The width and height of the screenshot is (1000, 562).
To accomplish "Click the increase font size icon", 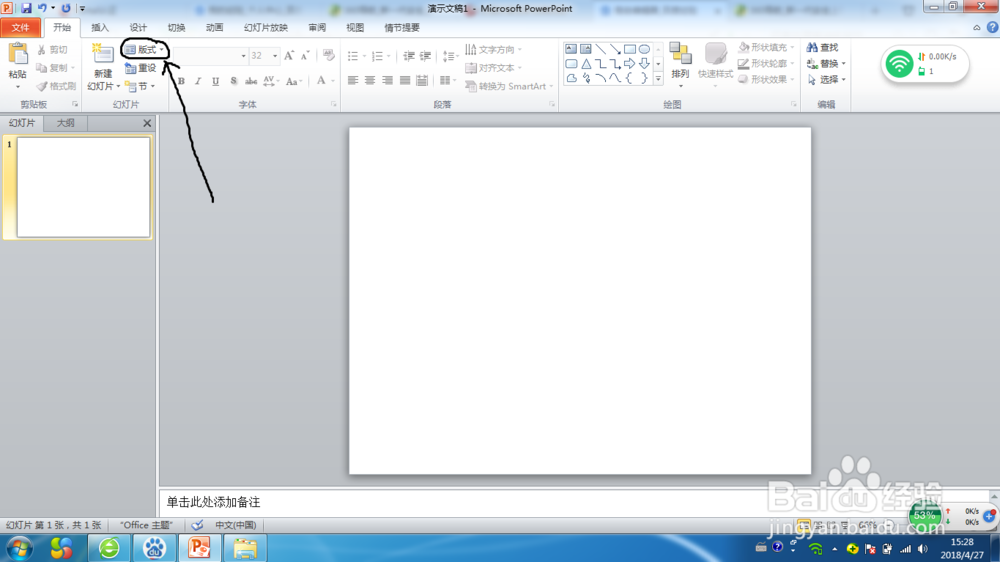I will 289,56.
